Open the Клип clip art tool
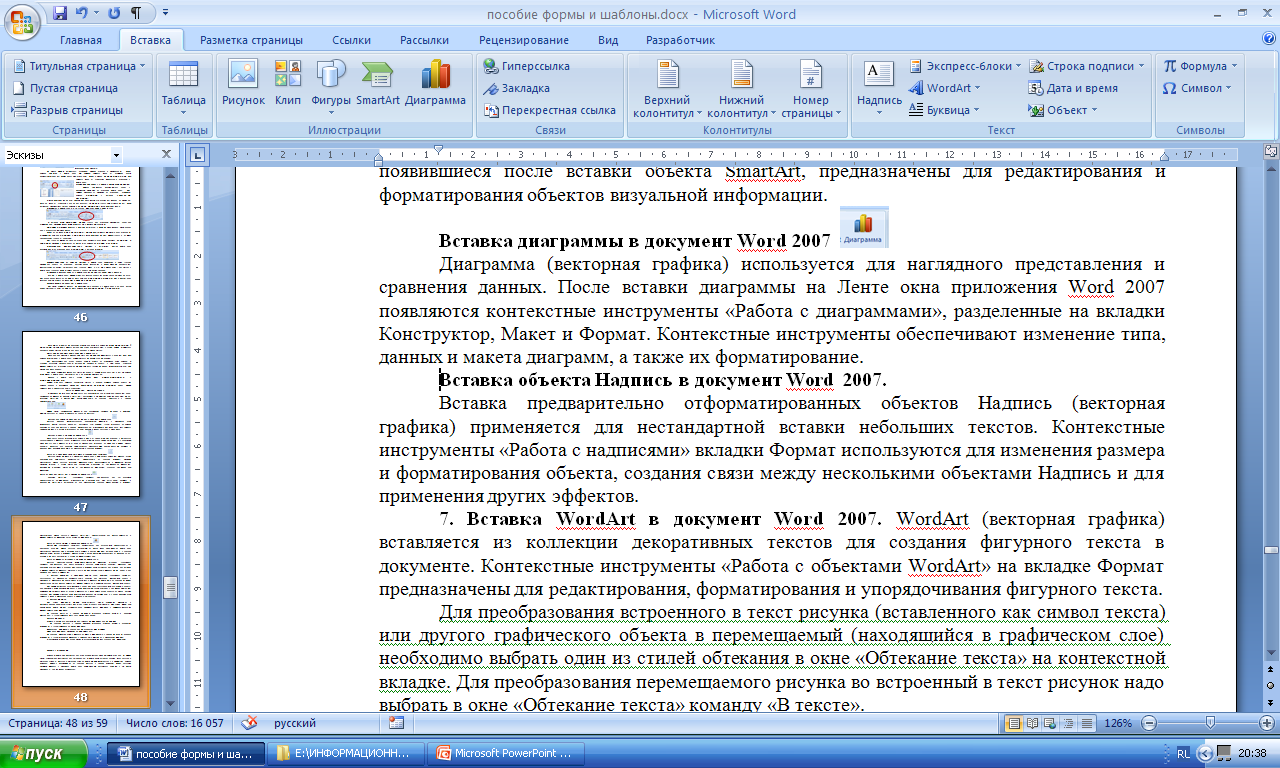 288,84
